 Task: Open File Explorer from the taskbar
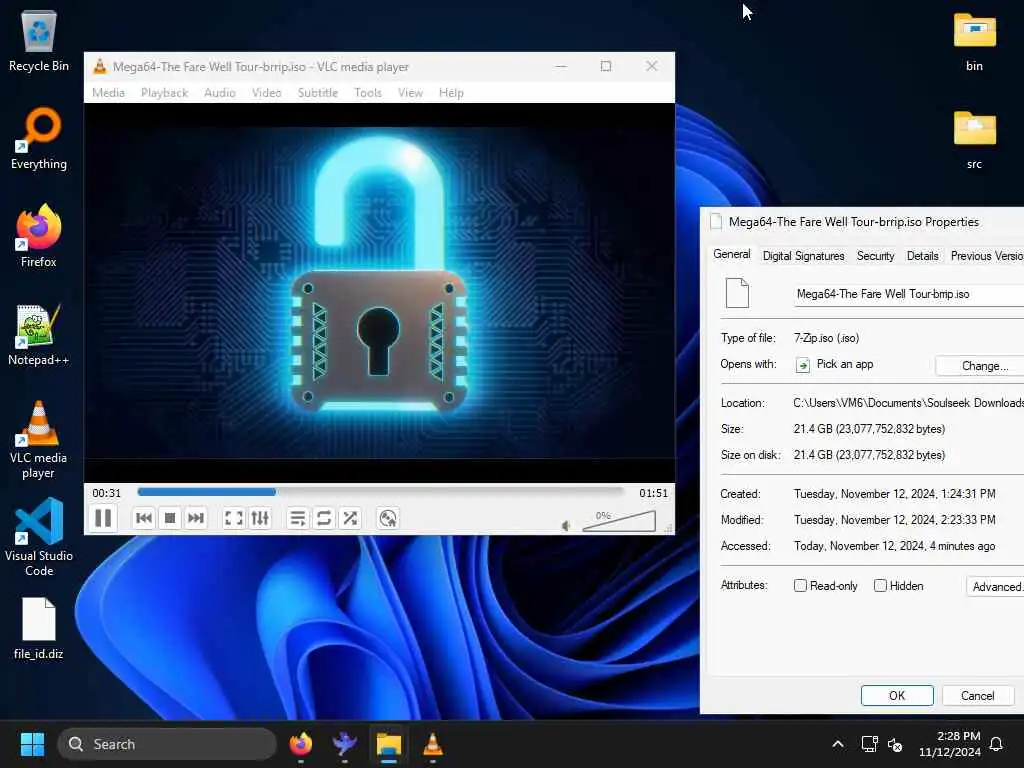pyautogui.click(x=389, y=744)
